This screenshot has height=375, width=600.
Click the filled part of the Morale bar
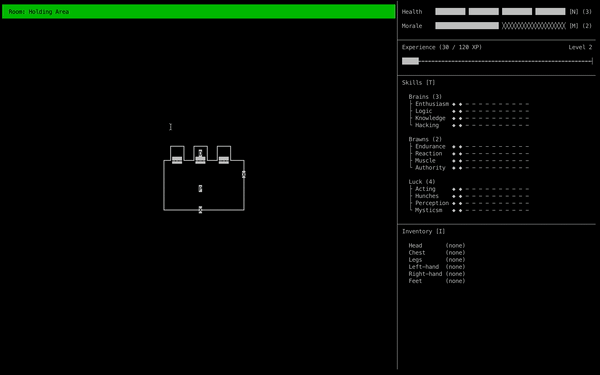point(467,26)
